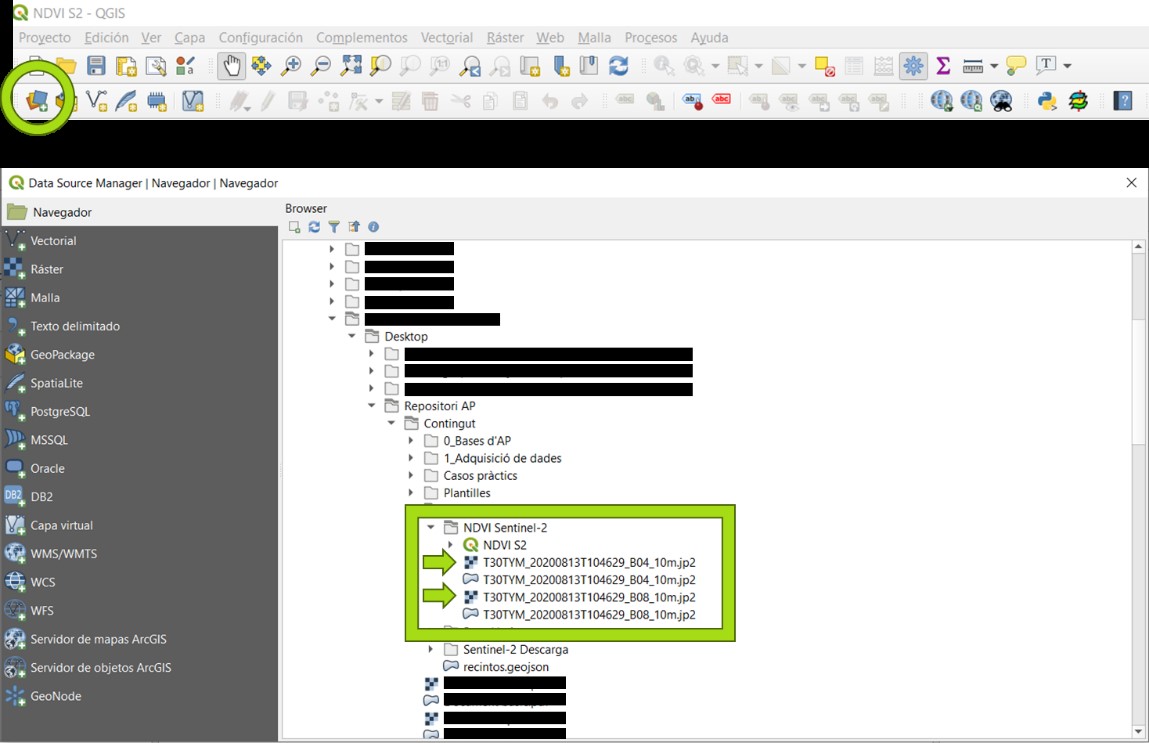
Task: Select the Zoom In magnifier tool
Action: (x=291, y=66)
